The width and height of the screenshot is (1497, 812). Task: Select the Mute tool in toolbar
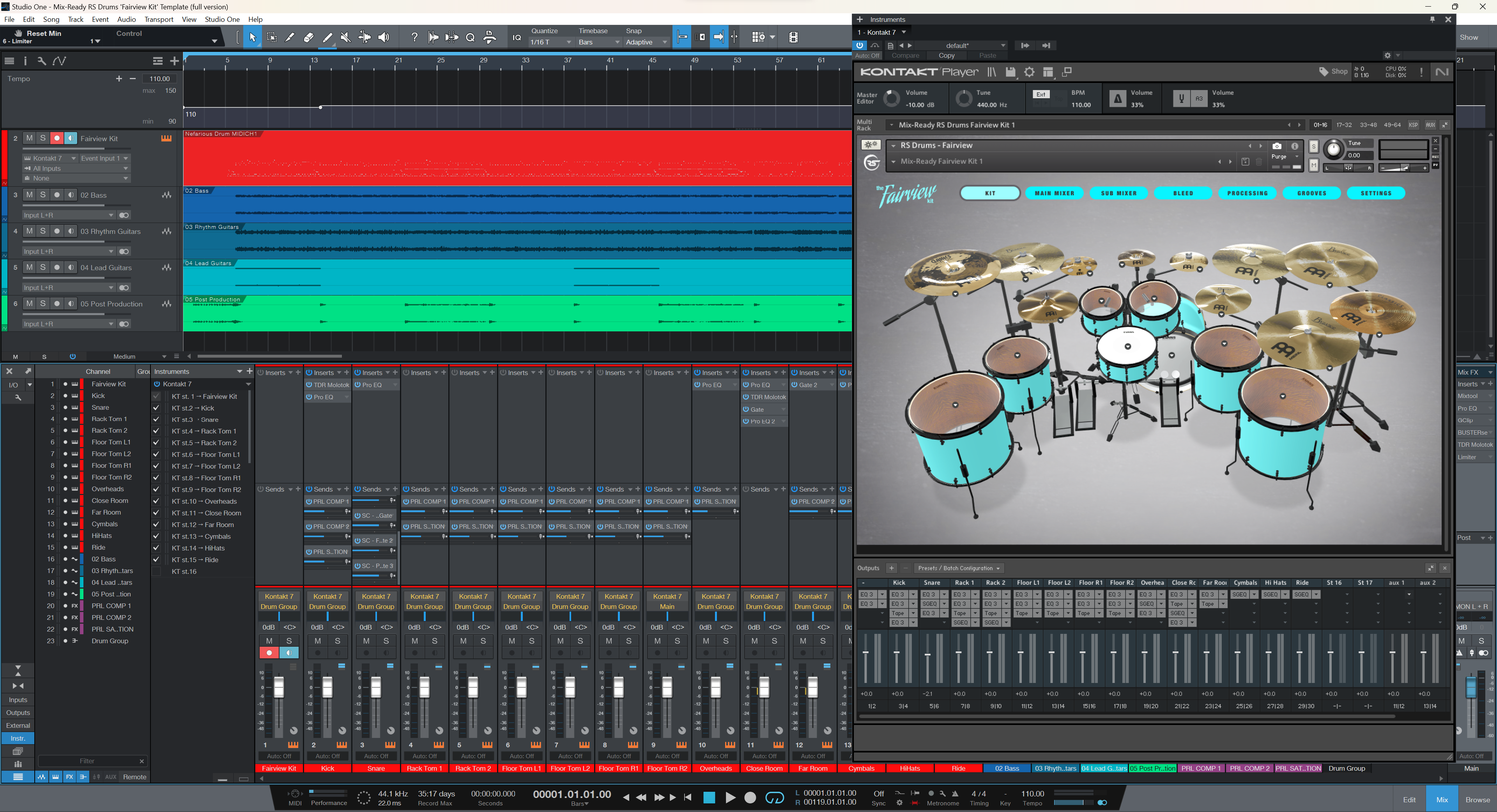click(345, 37)
